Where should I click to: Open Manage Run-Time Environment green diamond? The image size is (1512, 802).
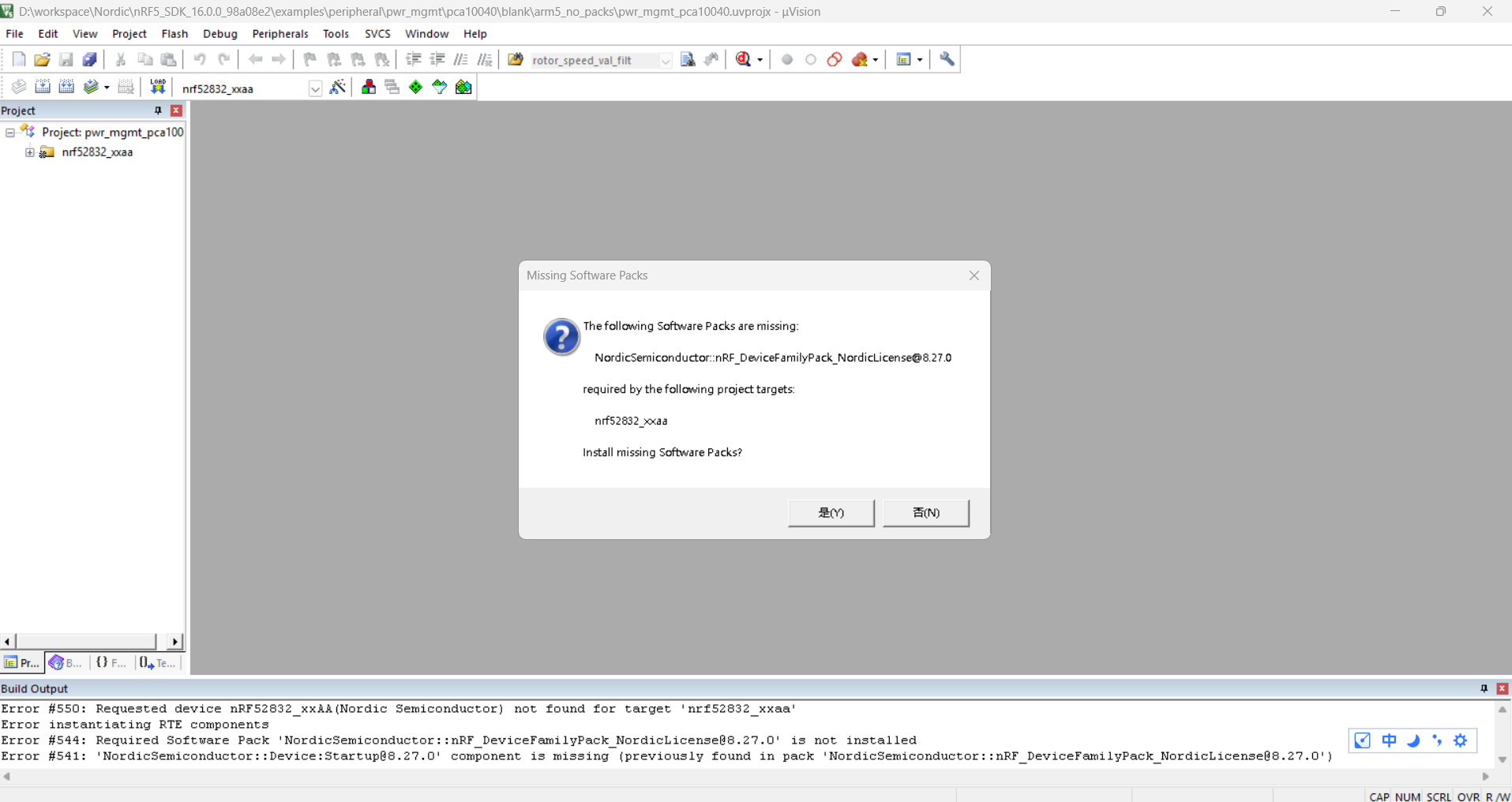416,87
